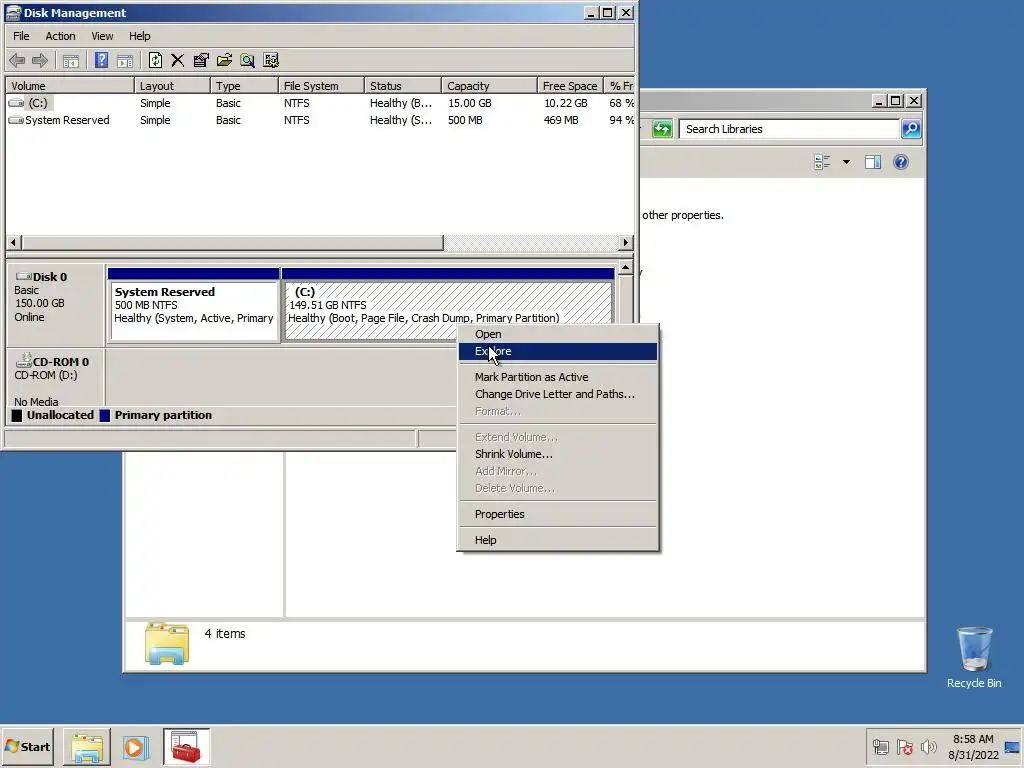
Task: Click the speaker volume tray icon
Action: pos(928,746)
